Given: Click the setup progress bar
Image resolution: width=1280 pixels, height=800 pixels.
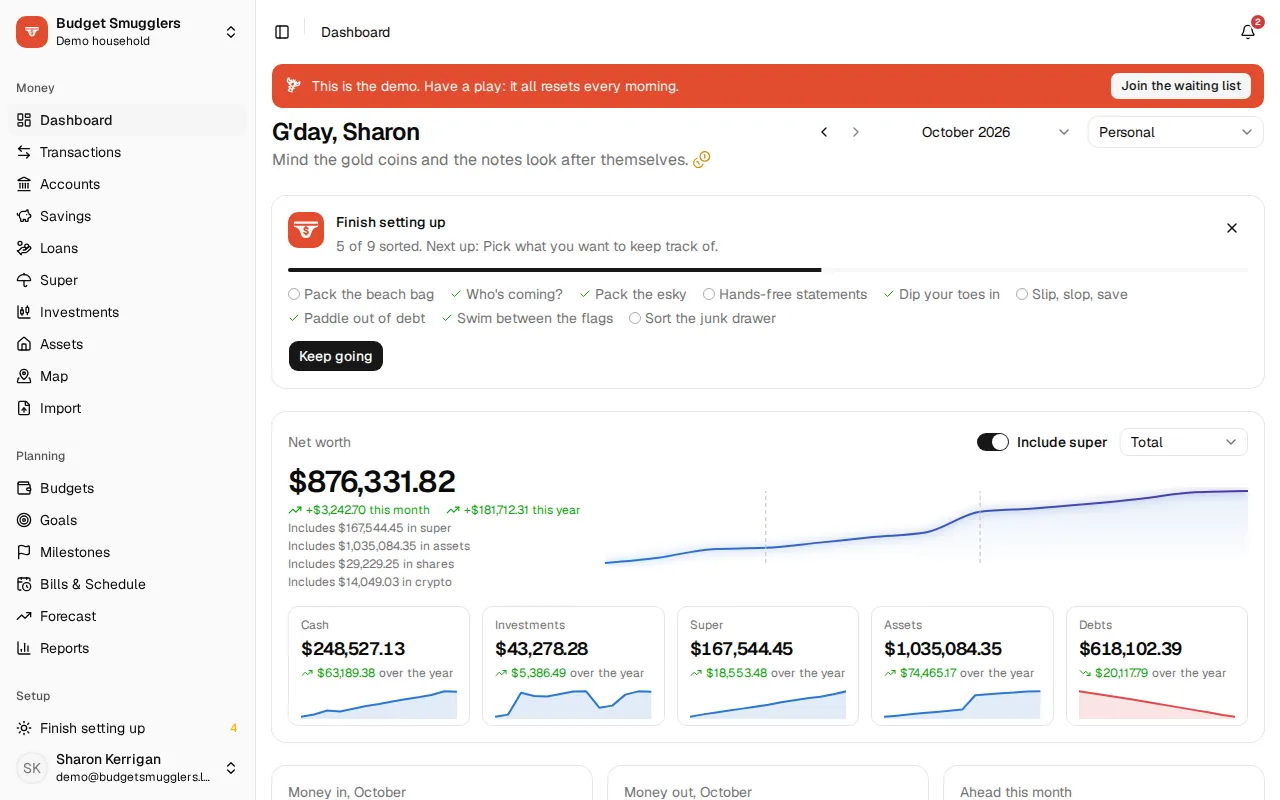Looking at the screenshot, I should (x=768, y=270).
